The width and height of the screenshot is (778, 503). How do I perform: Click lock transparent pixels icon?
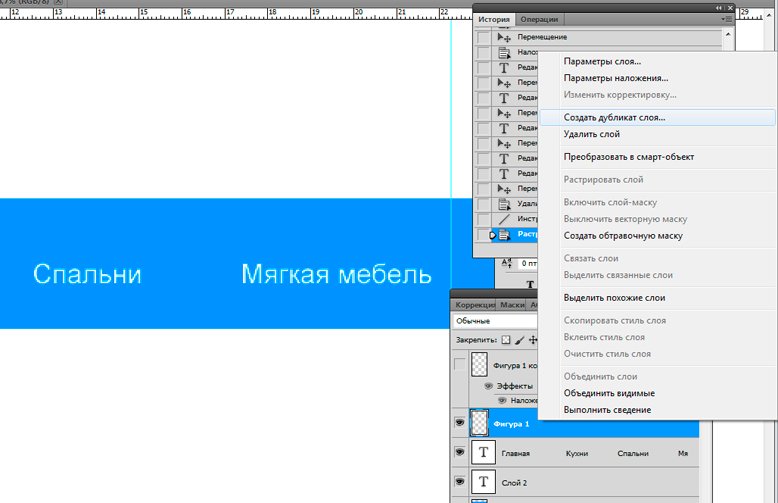click(506, 340)
